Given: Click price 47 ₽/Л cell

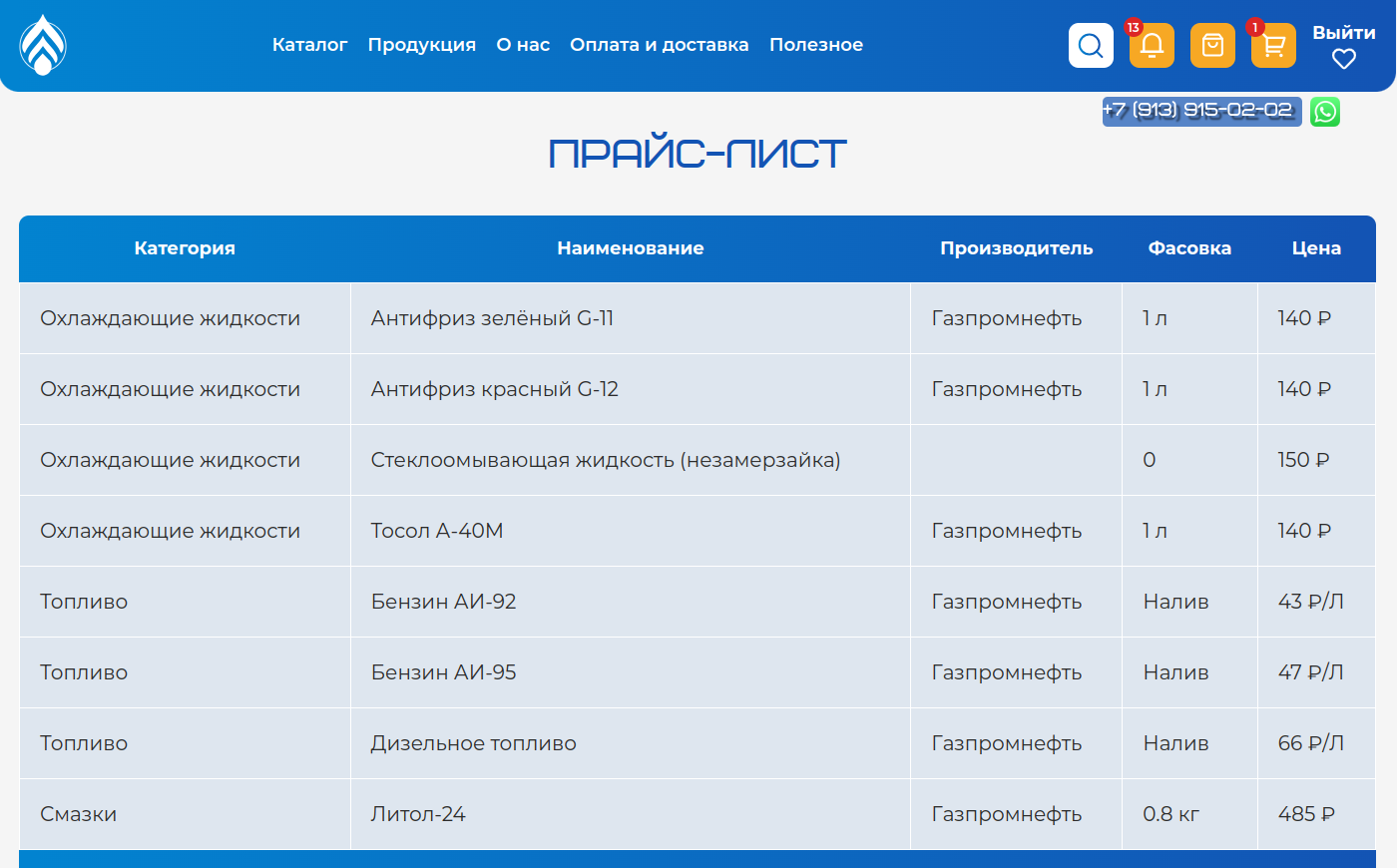Looking at the screenshot, I should click(x=1316, y=672).
